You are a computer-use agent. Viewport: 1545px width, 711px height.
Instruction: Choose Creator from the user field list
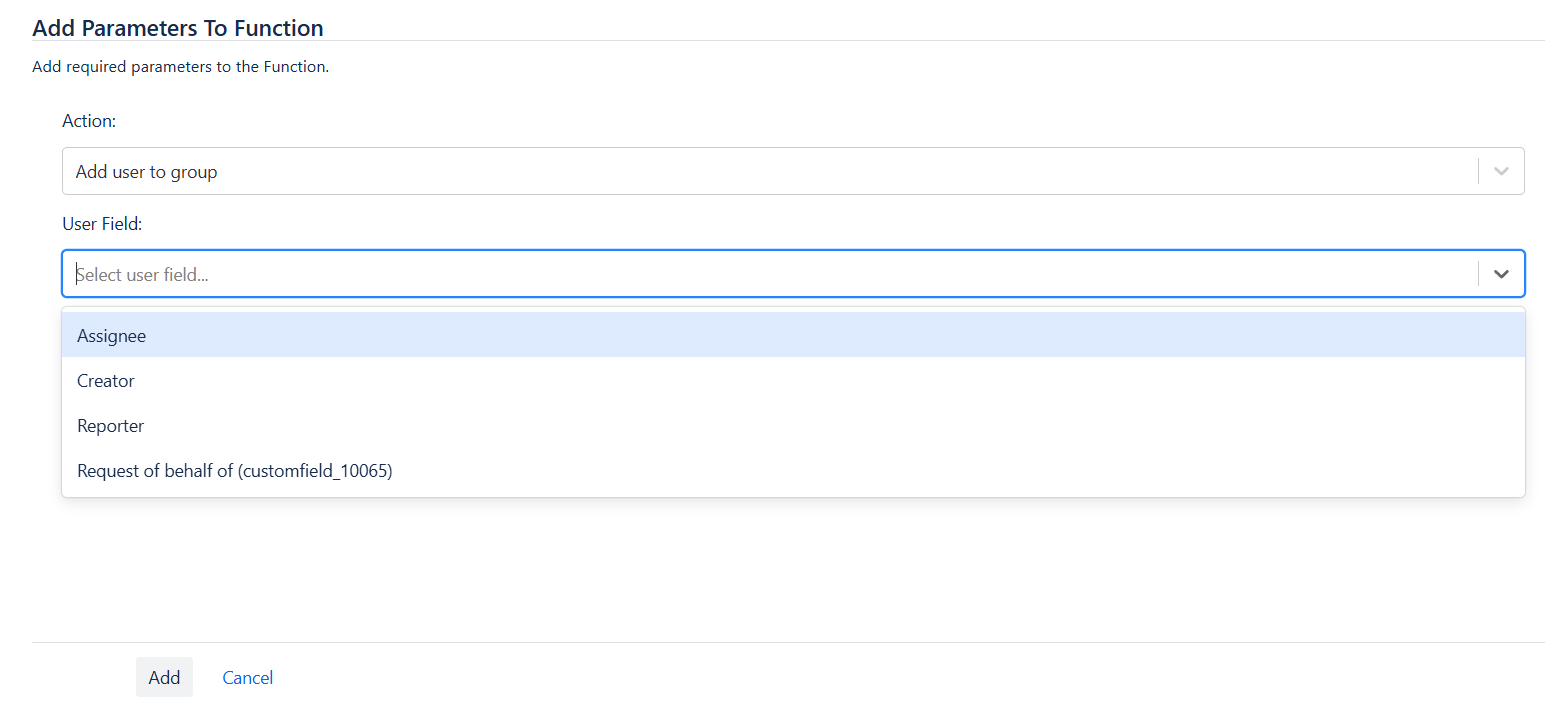106,381
